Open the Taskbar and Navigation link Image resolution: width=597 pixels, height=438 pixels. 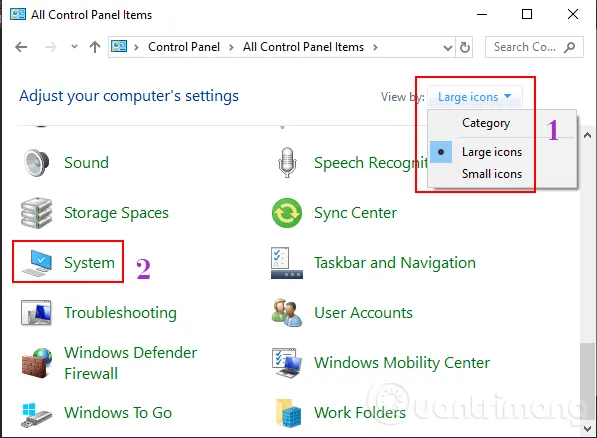pyautogui.click(x=395, y=263)
